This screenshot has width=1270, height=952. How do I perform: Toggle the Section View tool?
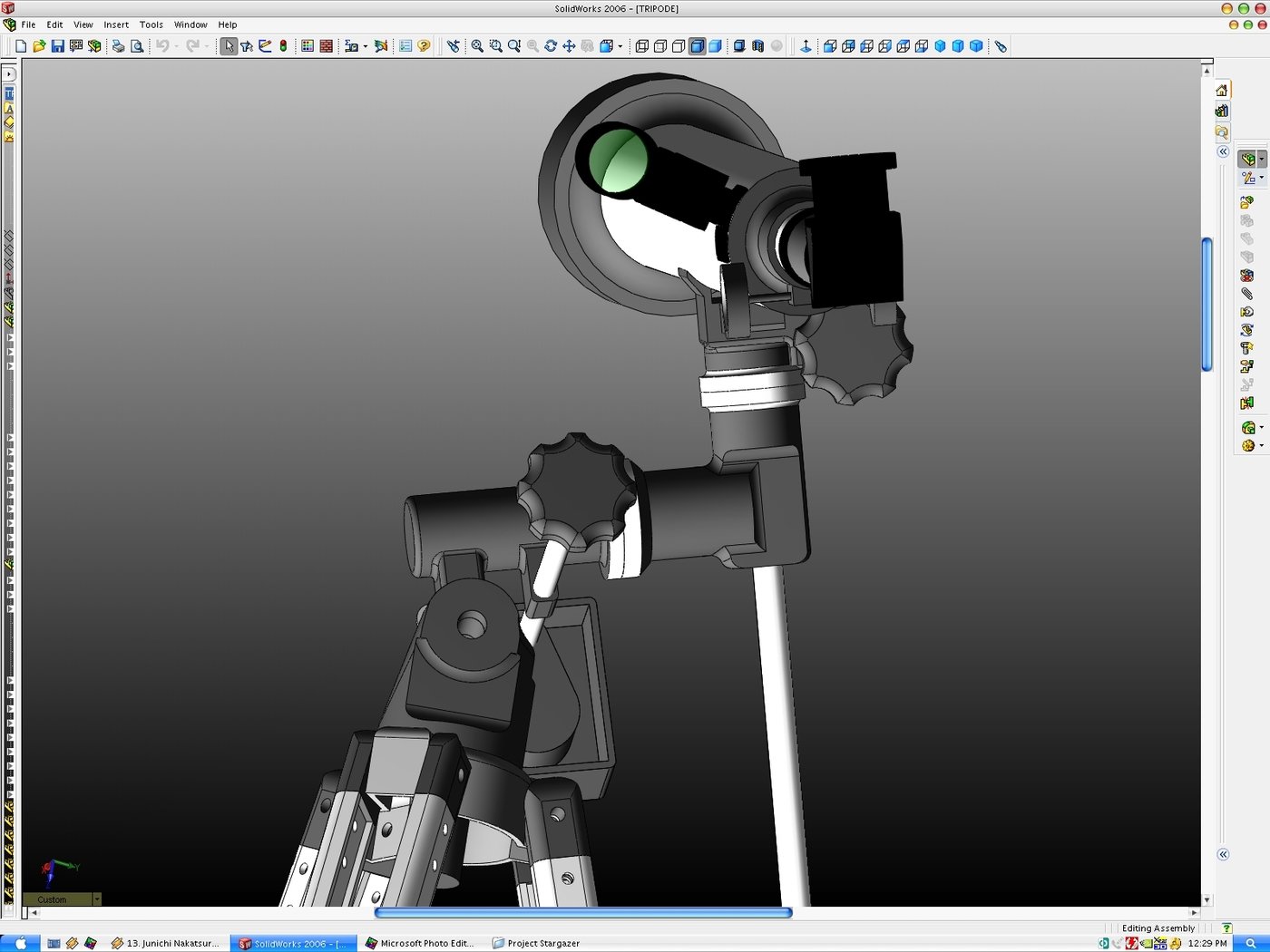(758, 46)
